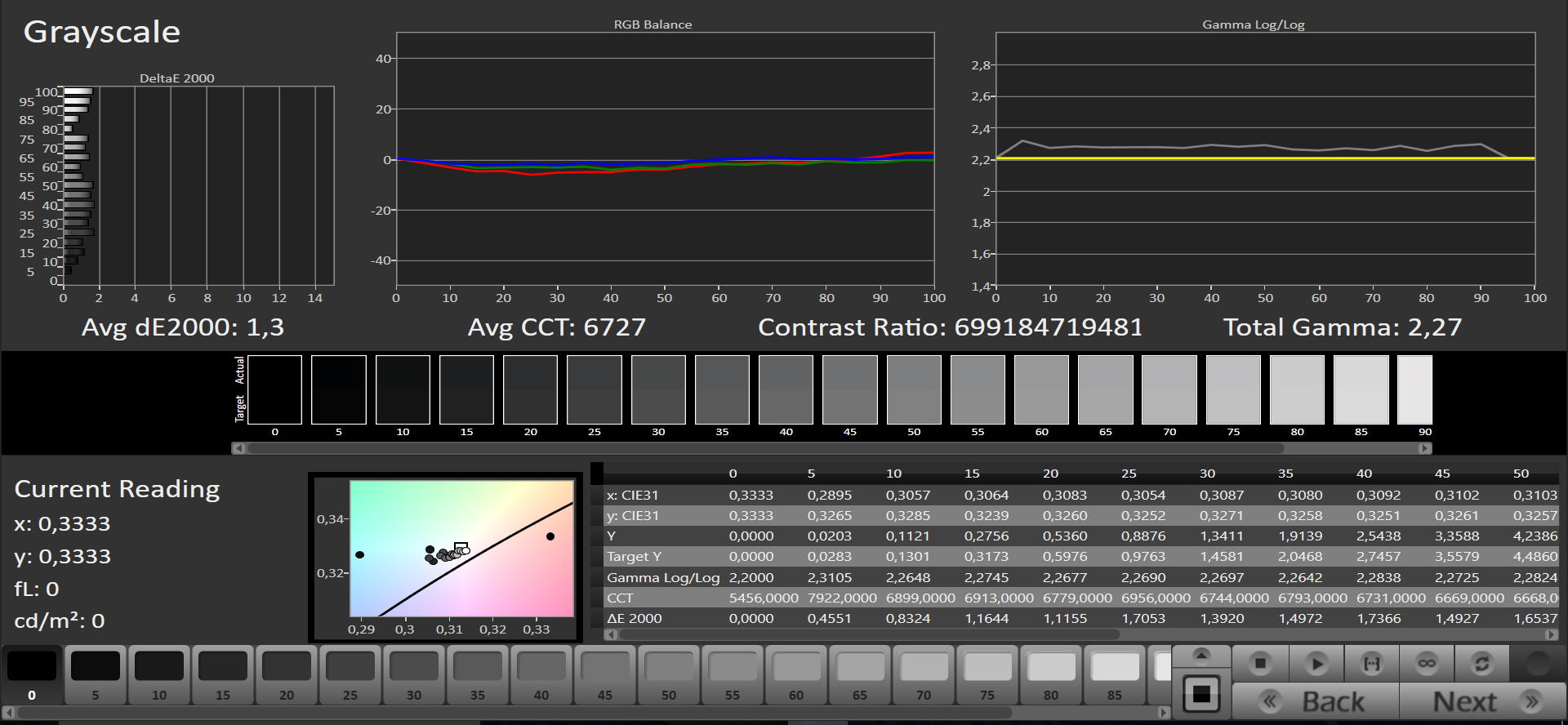Select the 5 percent grayscale patch button

[96, 674]
